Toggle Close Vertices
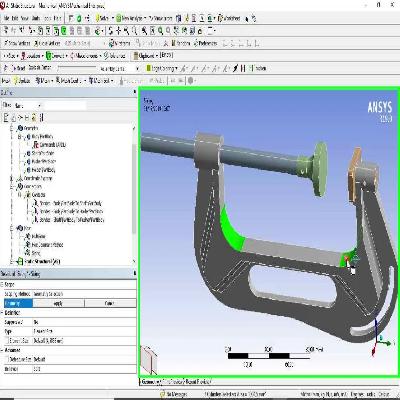Screen dimensions: 400x400 click(47, 43)
